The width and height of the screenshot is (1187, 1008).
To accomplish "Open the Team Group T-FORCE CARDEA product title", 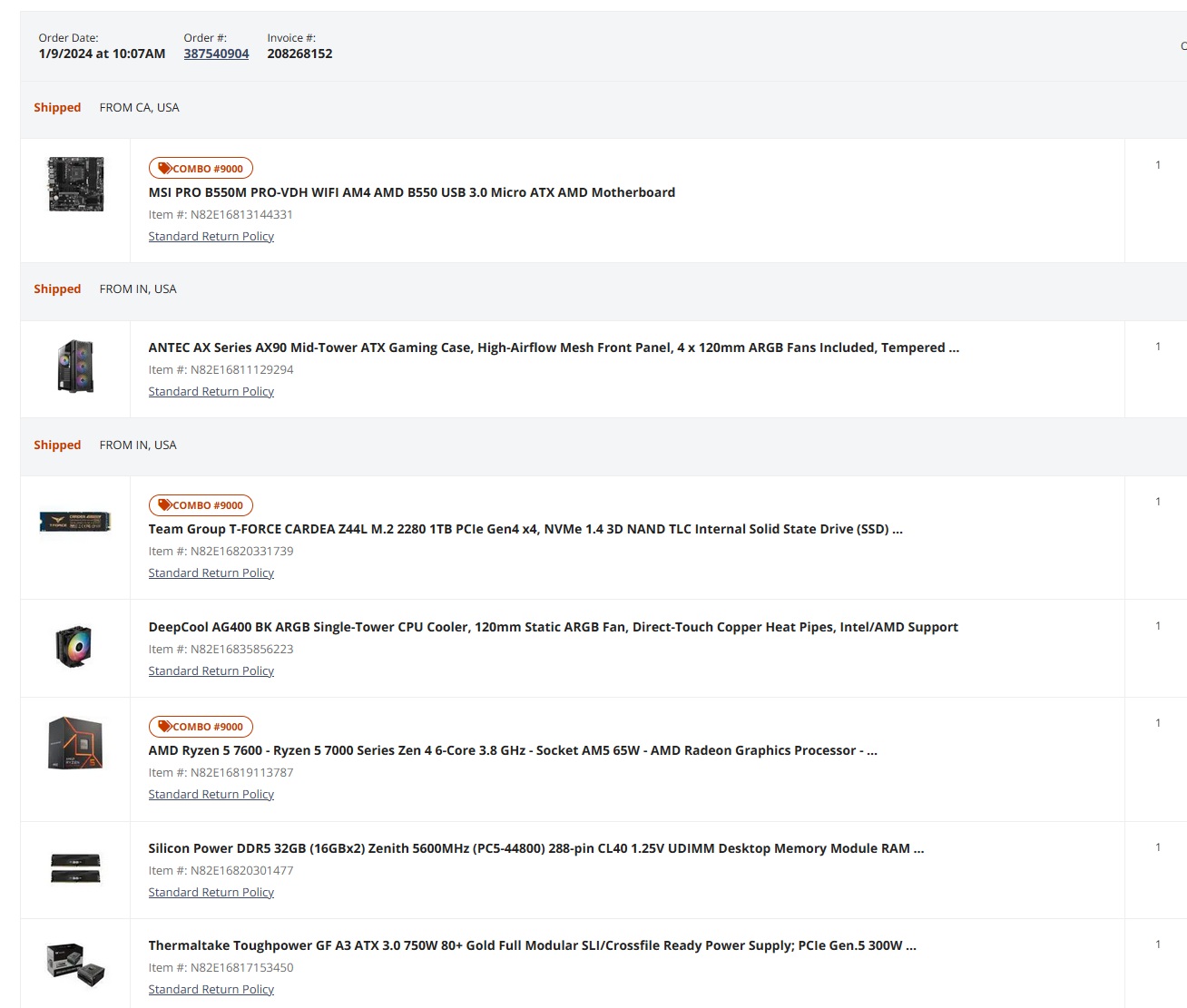I will click(x=525, y=529).
